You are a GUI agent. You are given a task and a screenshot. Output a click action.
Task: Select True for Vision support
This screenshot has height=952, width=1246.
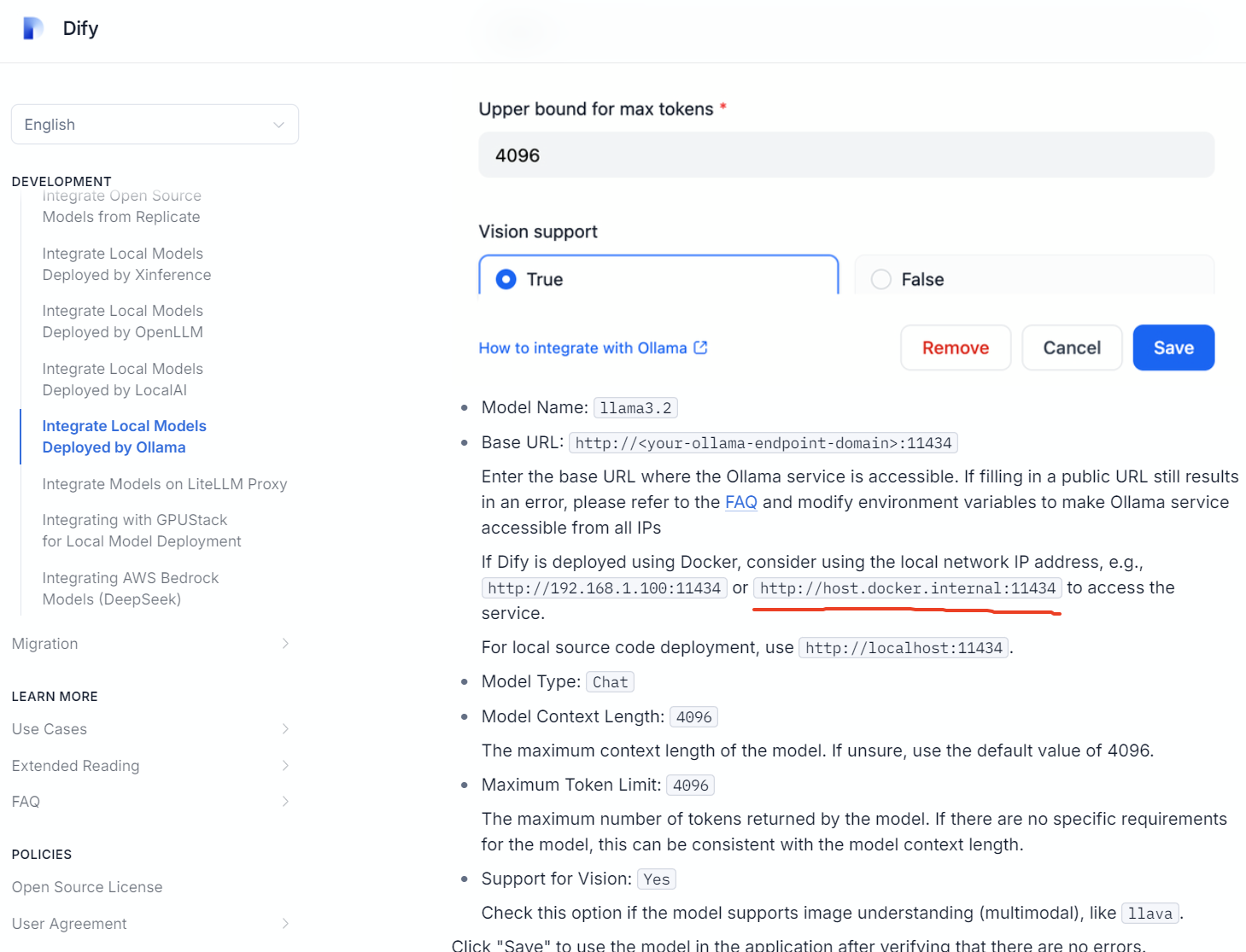(506, 279)
